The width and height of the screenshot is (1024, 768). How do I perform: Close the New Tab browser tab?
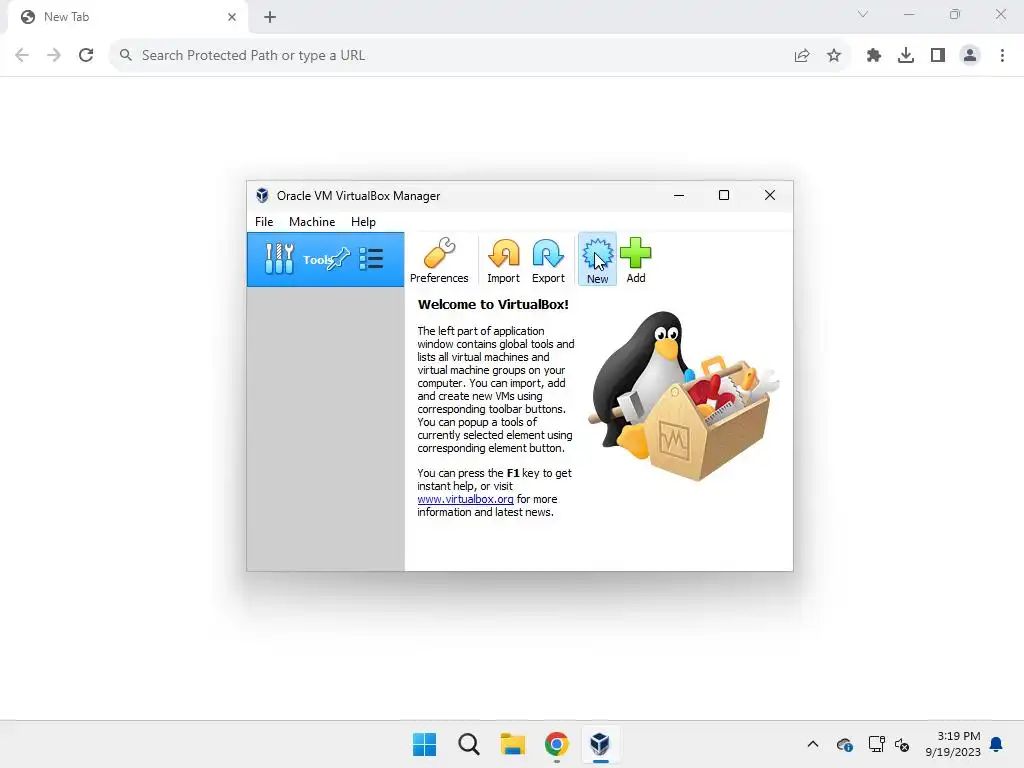[232, 17]
